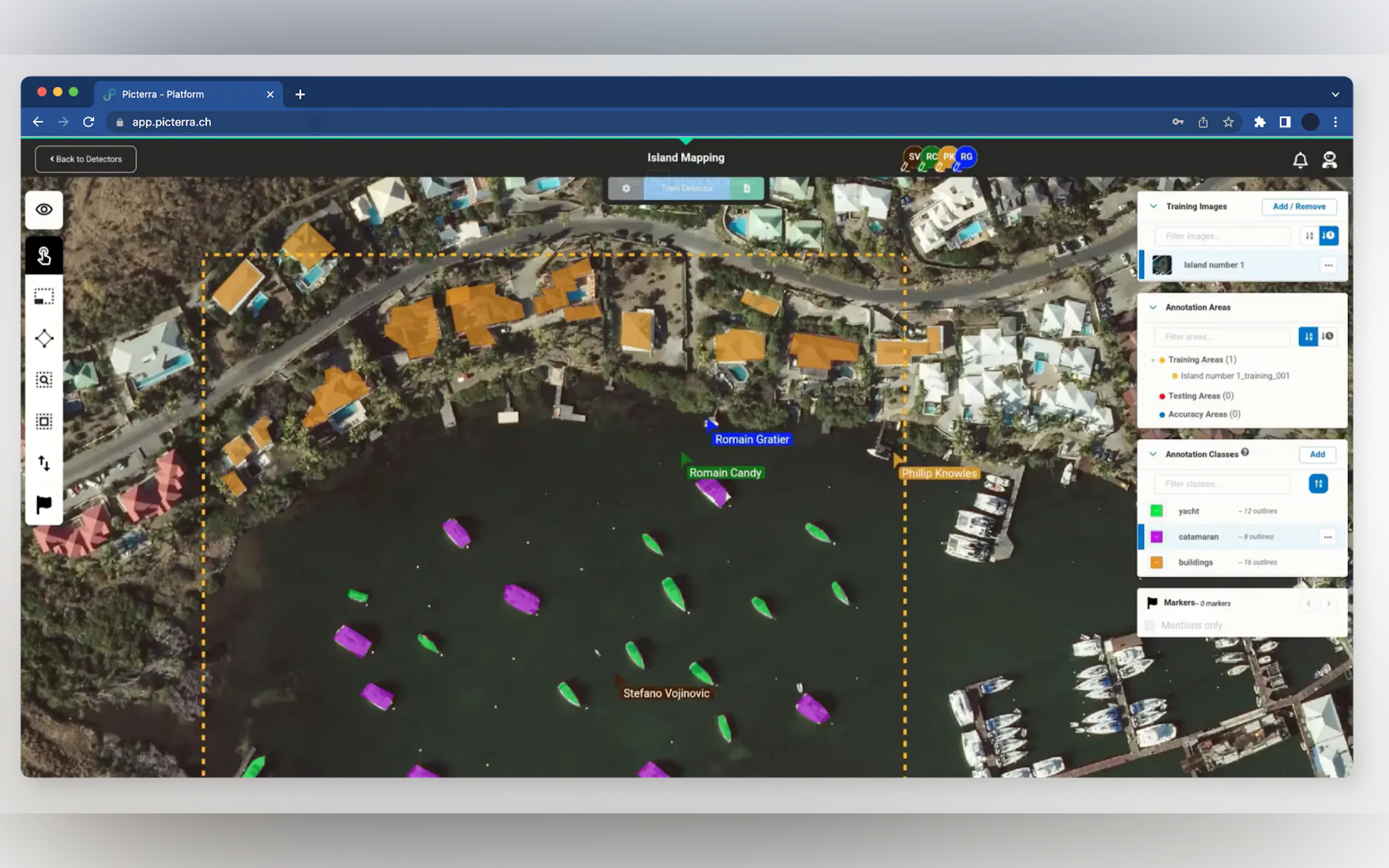The height and width of the screenshot is (868, 1389).
Task: Select the rectangle area drawing tool
Action: [x=44, y=297]
